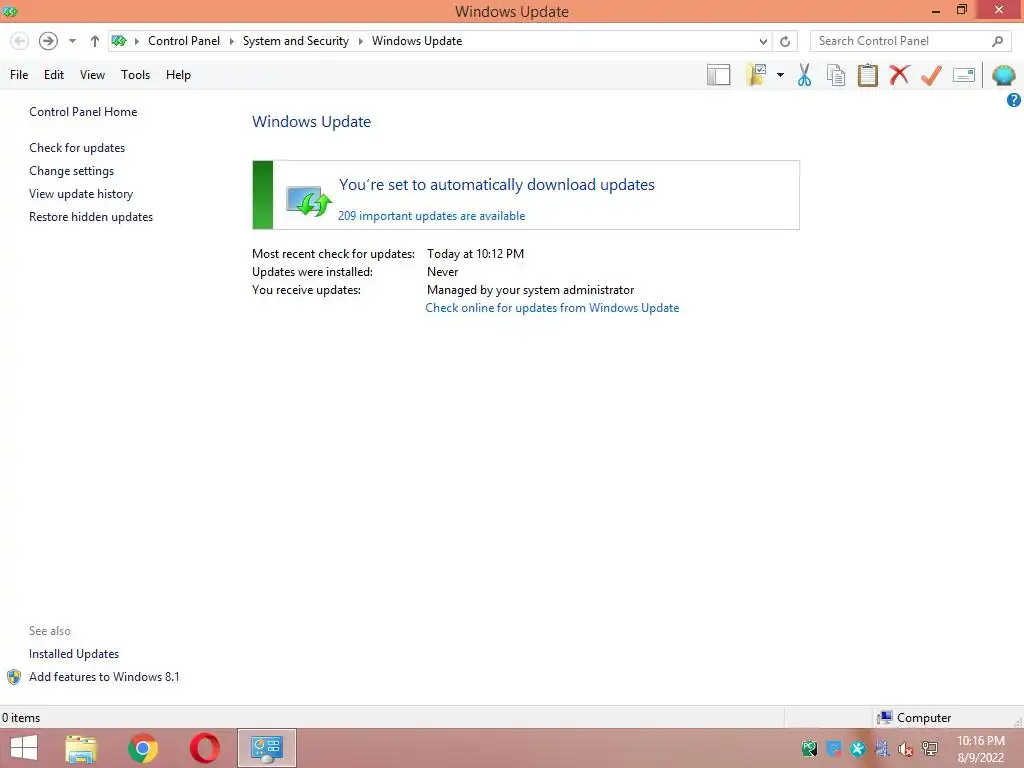The image size is (1024, 768).
Task: Click the Forward navigation arrow
Action: tap(48, 41)
